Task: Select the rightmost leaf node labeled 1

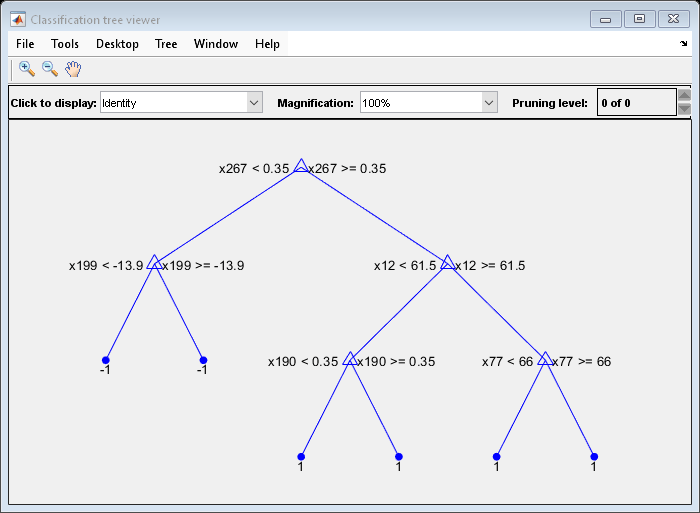Action: pyautogui.click(x=594, y=457)
